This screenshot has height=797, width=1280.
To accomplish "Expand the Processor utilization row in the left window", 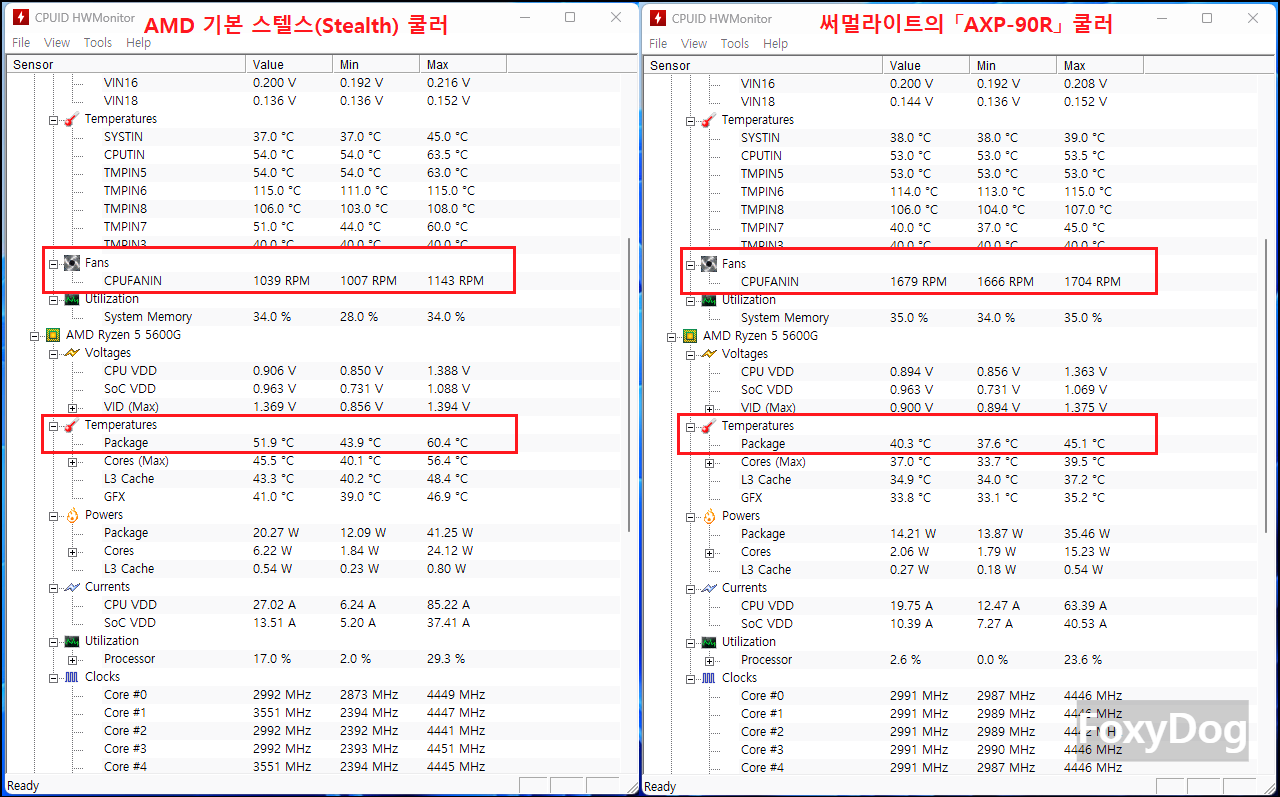I will [72, 660].
